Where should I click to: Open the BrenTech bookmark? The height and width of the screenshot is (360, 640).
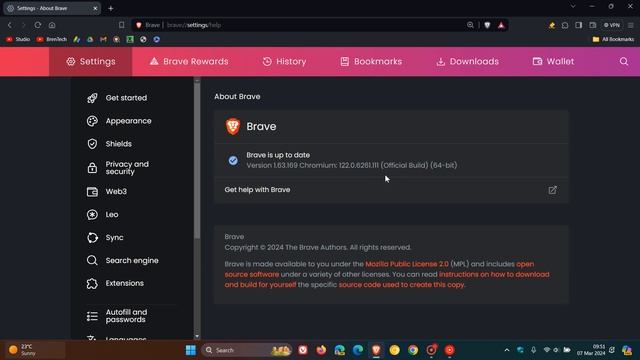point(51,39)
